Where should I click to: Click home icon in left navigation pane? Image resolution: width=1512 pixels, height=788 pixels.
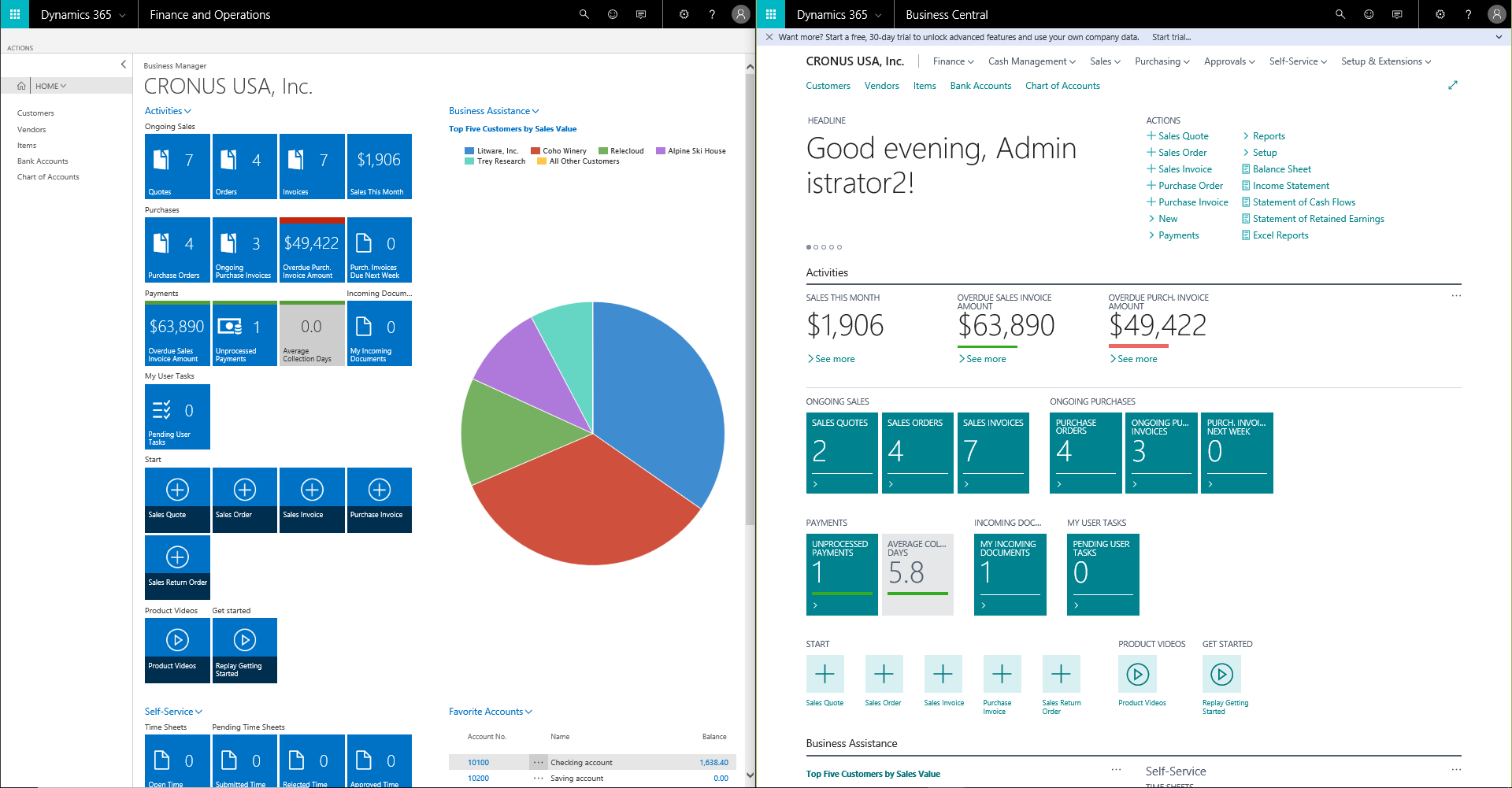[21, 86]
